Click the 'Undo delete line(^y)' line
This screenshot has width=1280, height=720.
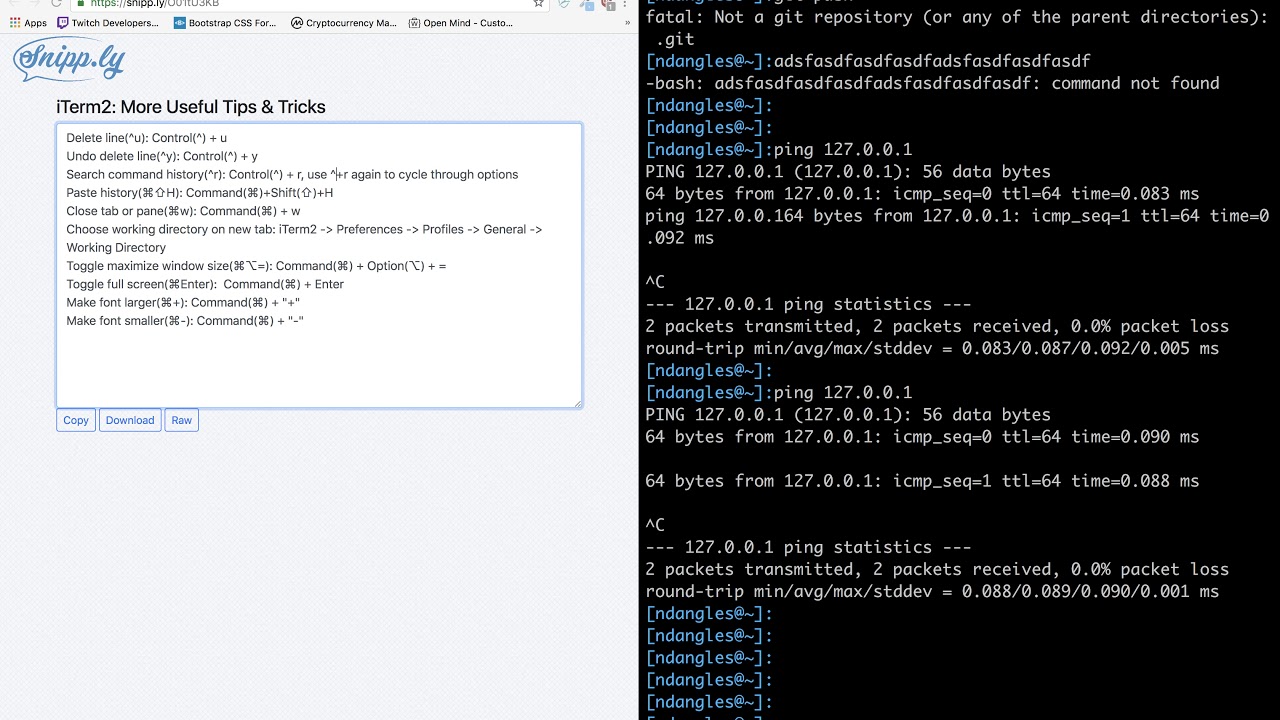point(162,156)
